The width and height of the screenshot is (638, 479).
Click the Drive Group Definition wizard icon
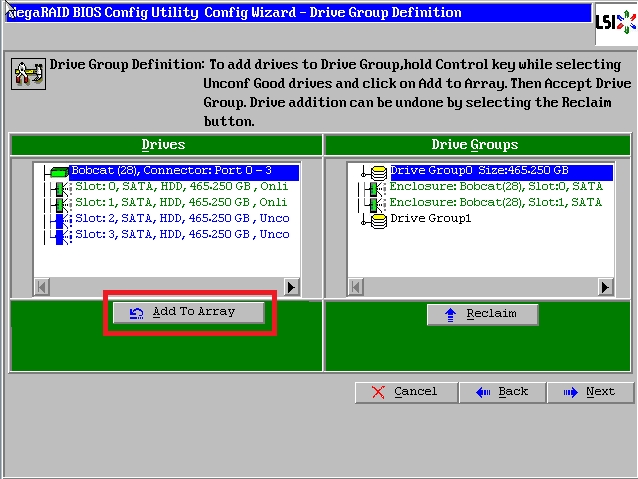pyautogui.click(x=28, y=74)
